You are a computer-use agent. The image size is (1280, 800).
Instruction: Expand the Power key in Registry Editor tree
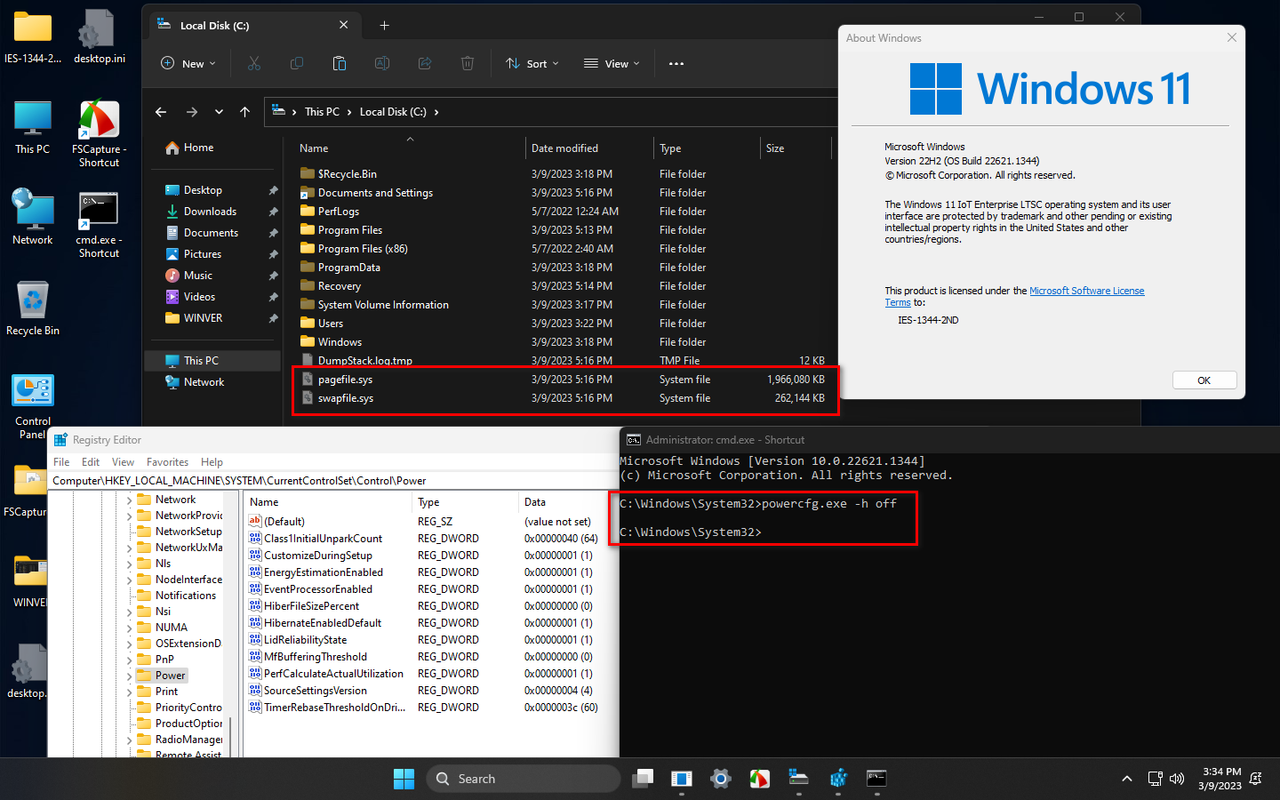tap(129, 675)
